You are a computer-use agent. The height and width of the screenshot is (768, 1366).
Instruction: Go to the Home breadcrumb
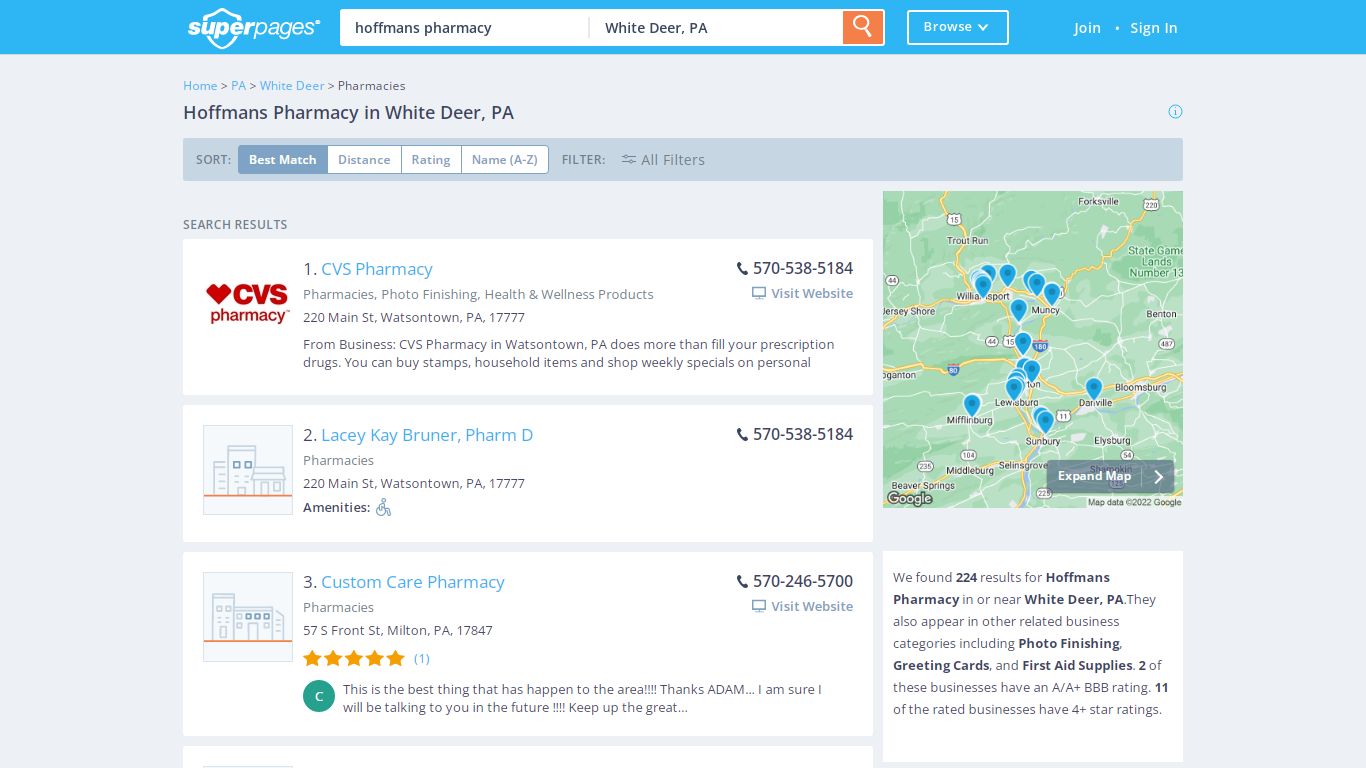(x=200, y=86)
